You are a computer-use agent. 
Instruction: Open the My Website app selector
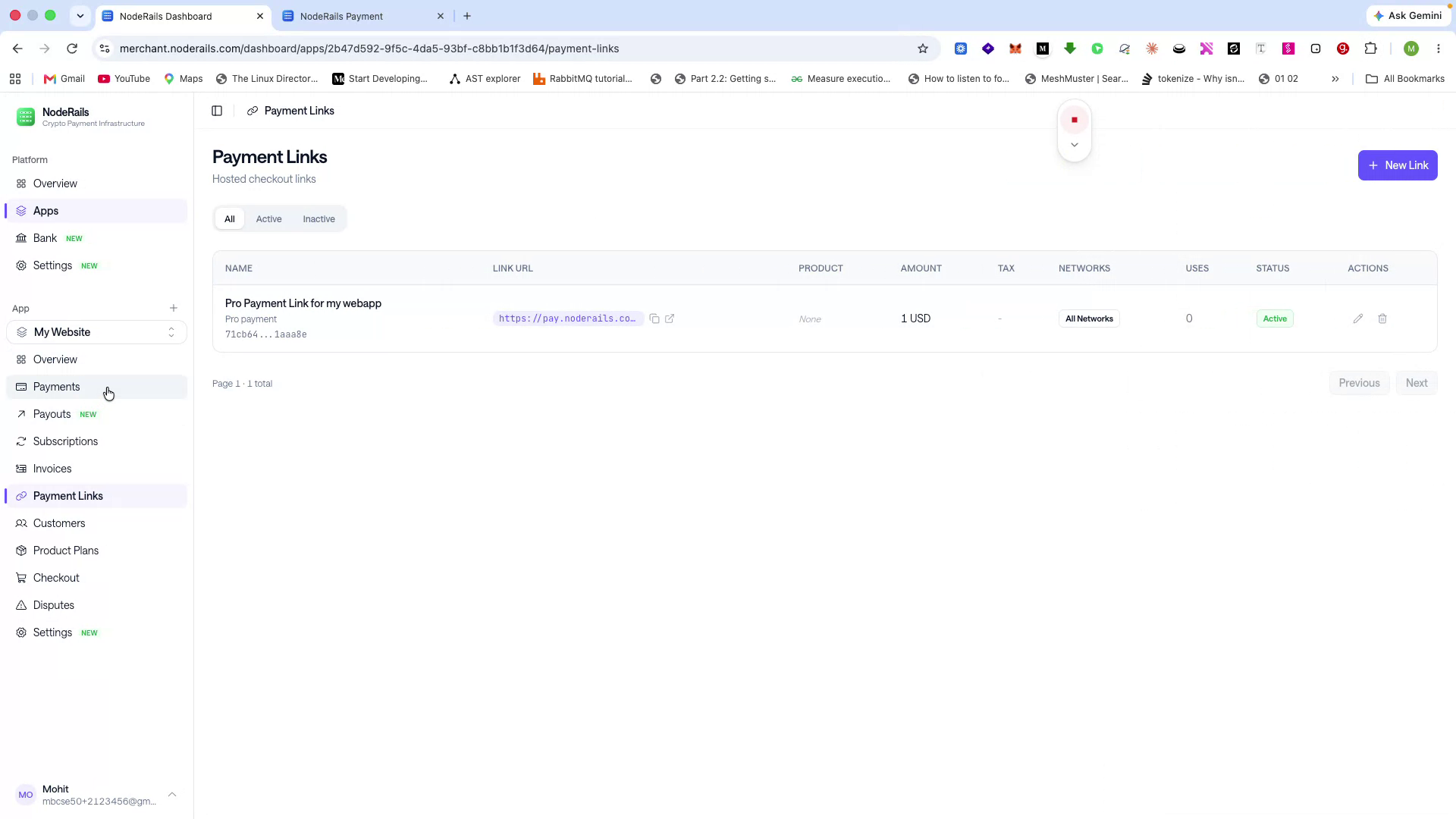click(x=96, y=332)
